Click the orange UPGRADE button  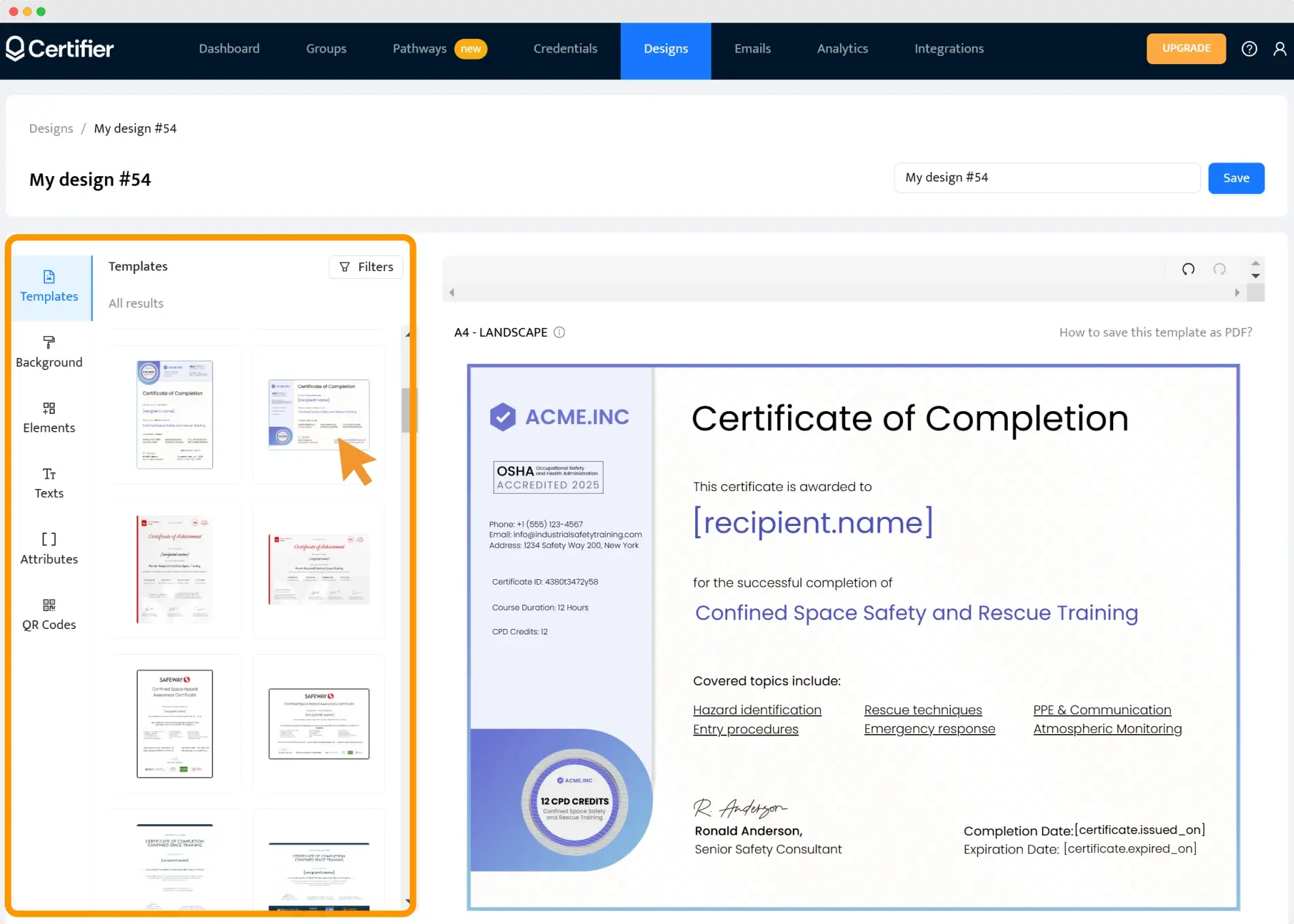click(1186, 48)
